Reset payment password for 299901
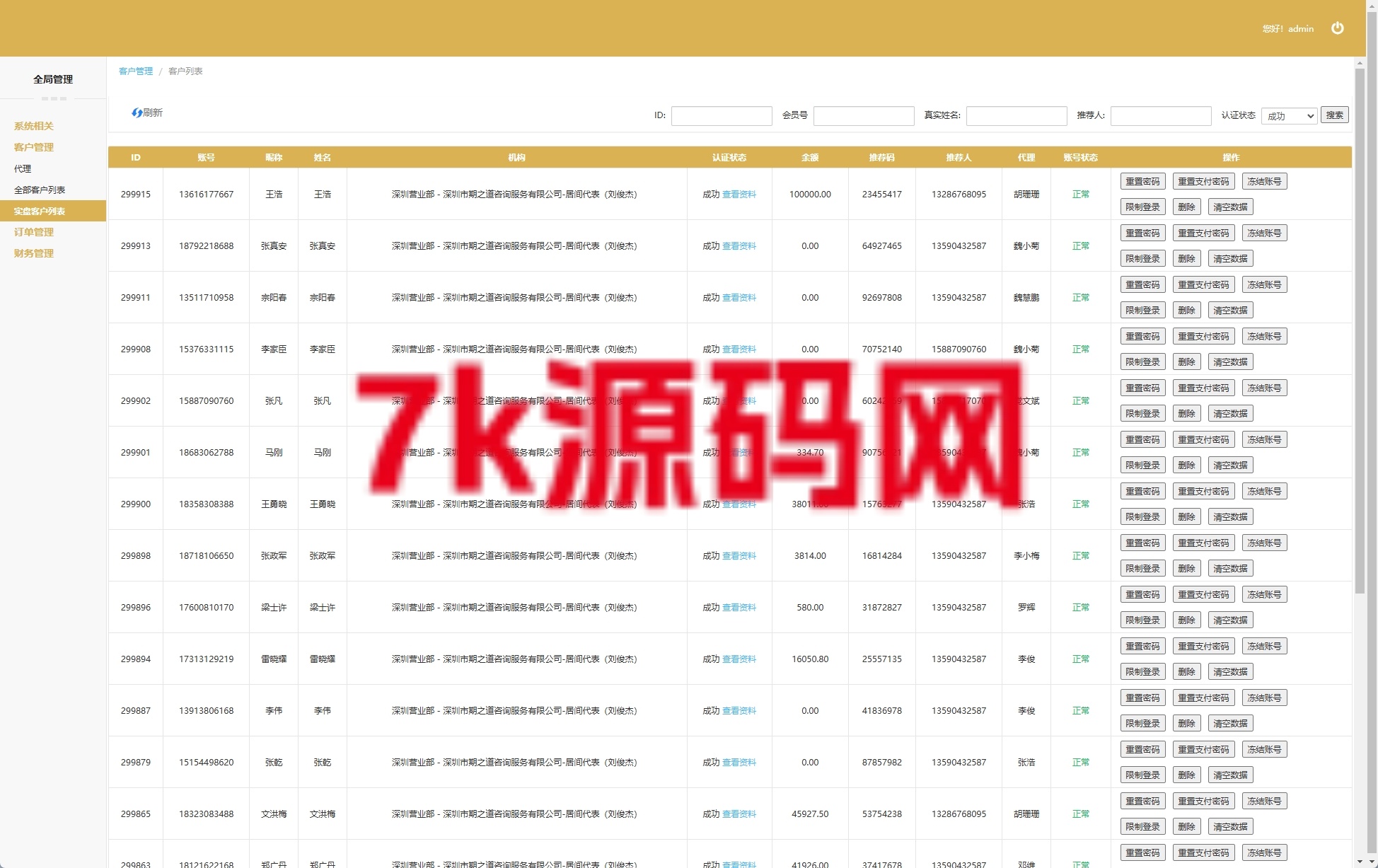 [x=1203, y=439]
